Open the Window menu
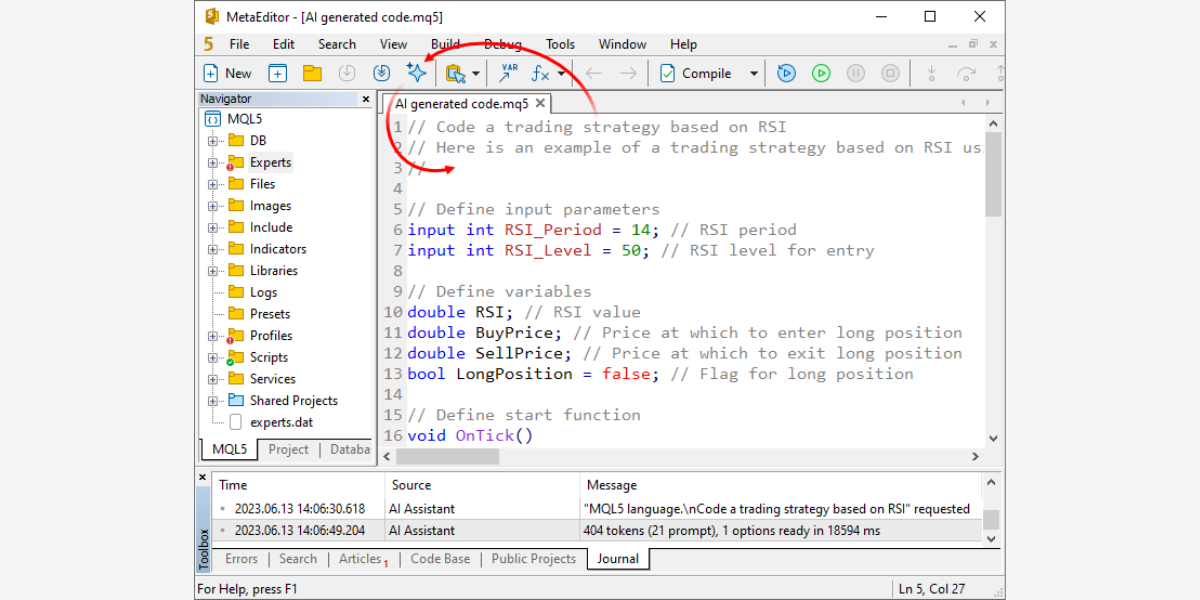Screen dimensions: 1200x600 622,44
